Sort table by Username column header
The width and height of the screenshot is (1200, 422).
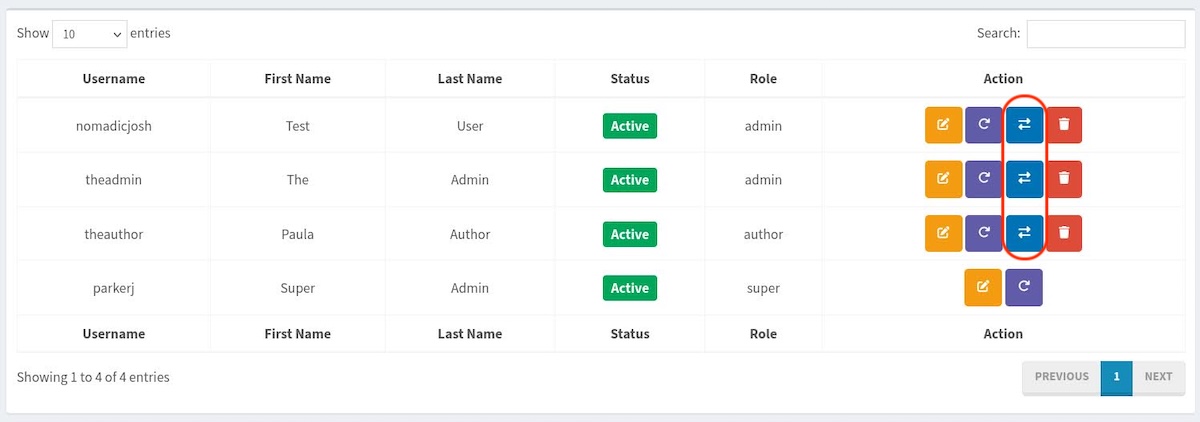114,79
